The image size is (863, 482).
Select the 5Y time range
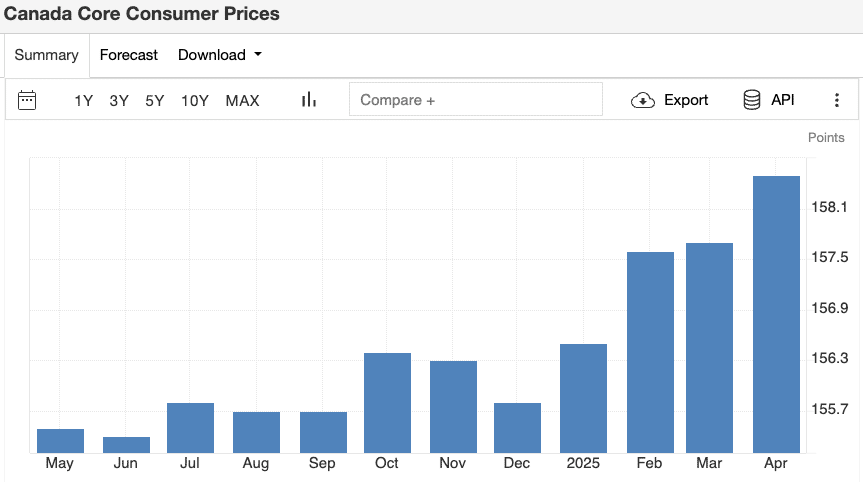tap(155, 101)
